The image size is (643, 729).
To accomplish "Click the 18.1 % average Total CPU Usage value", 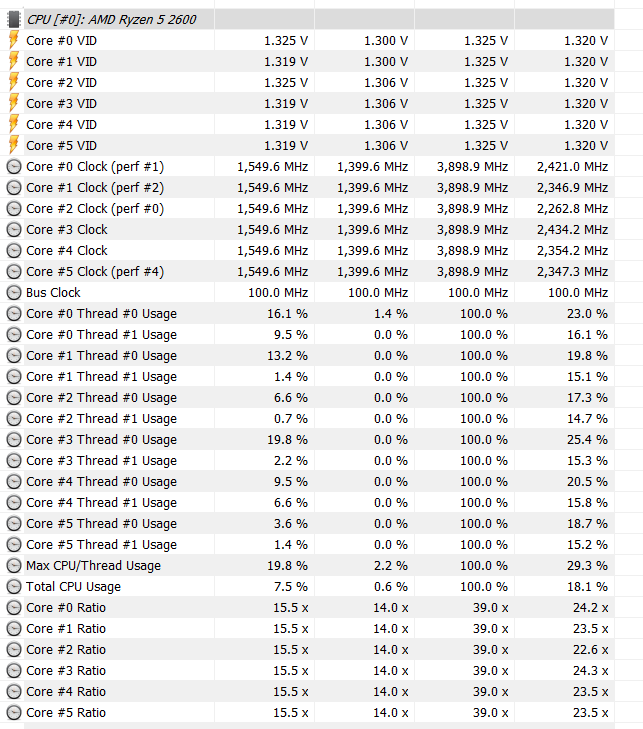I will pos(587,587).
